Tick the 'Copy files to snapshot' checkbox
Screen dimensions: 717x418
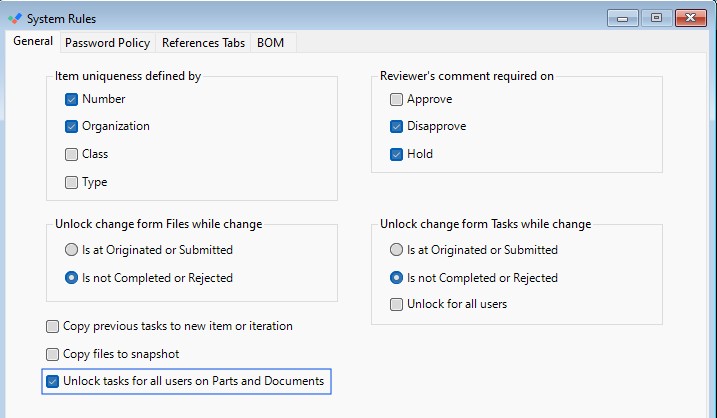point(52,354)
